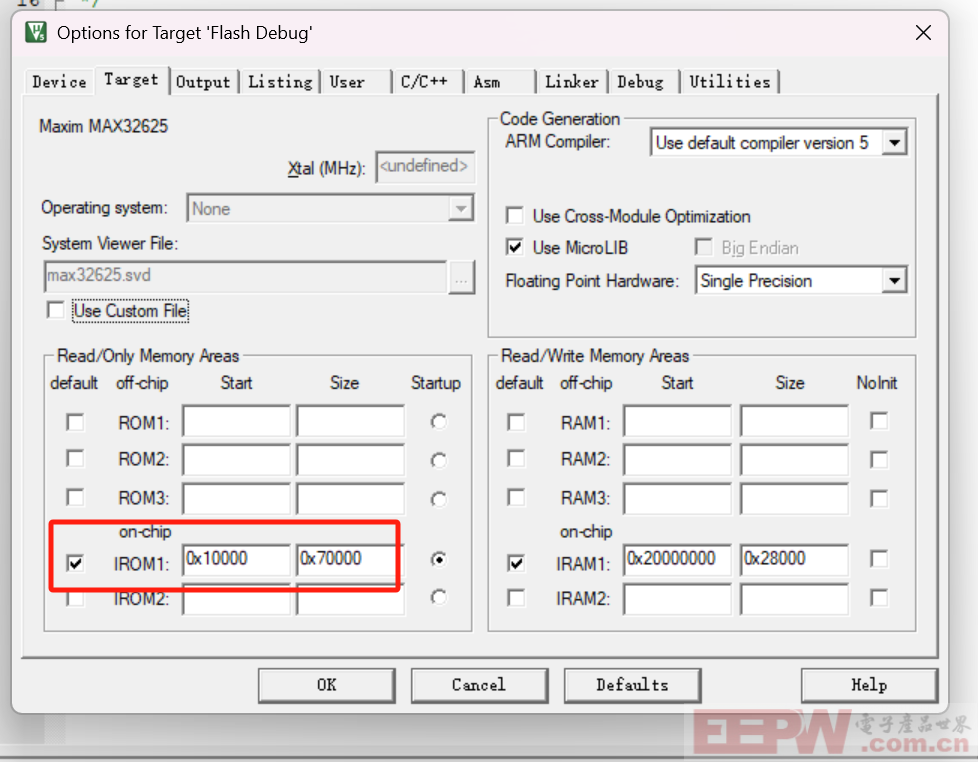Select the Target tab
The image size is (978, 762).
131,80
